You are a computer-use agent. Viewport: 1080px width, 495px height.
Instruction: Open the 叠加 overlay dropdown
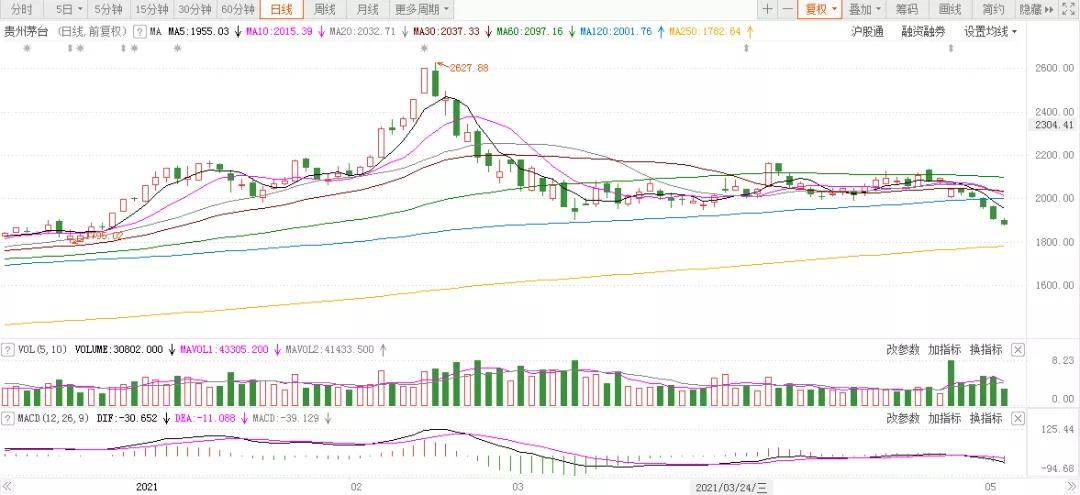pyautogui.click(x=864, y=10)
